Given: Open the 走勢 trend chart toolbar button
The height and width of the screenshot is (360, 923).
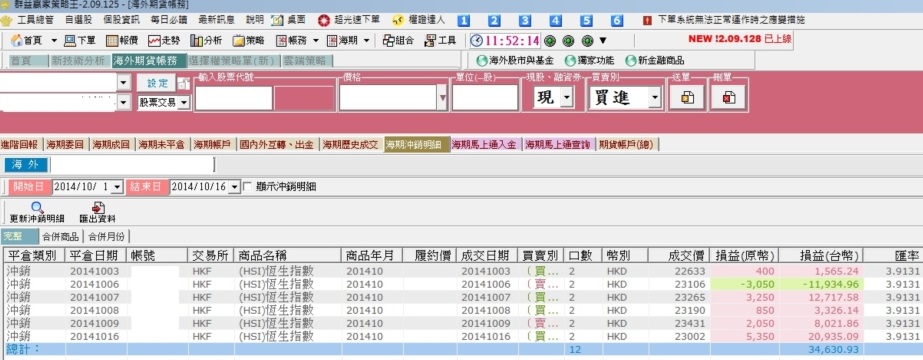Looking at the screenshot, I should click(164, 41).
